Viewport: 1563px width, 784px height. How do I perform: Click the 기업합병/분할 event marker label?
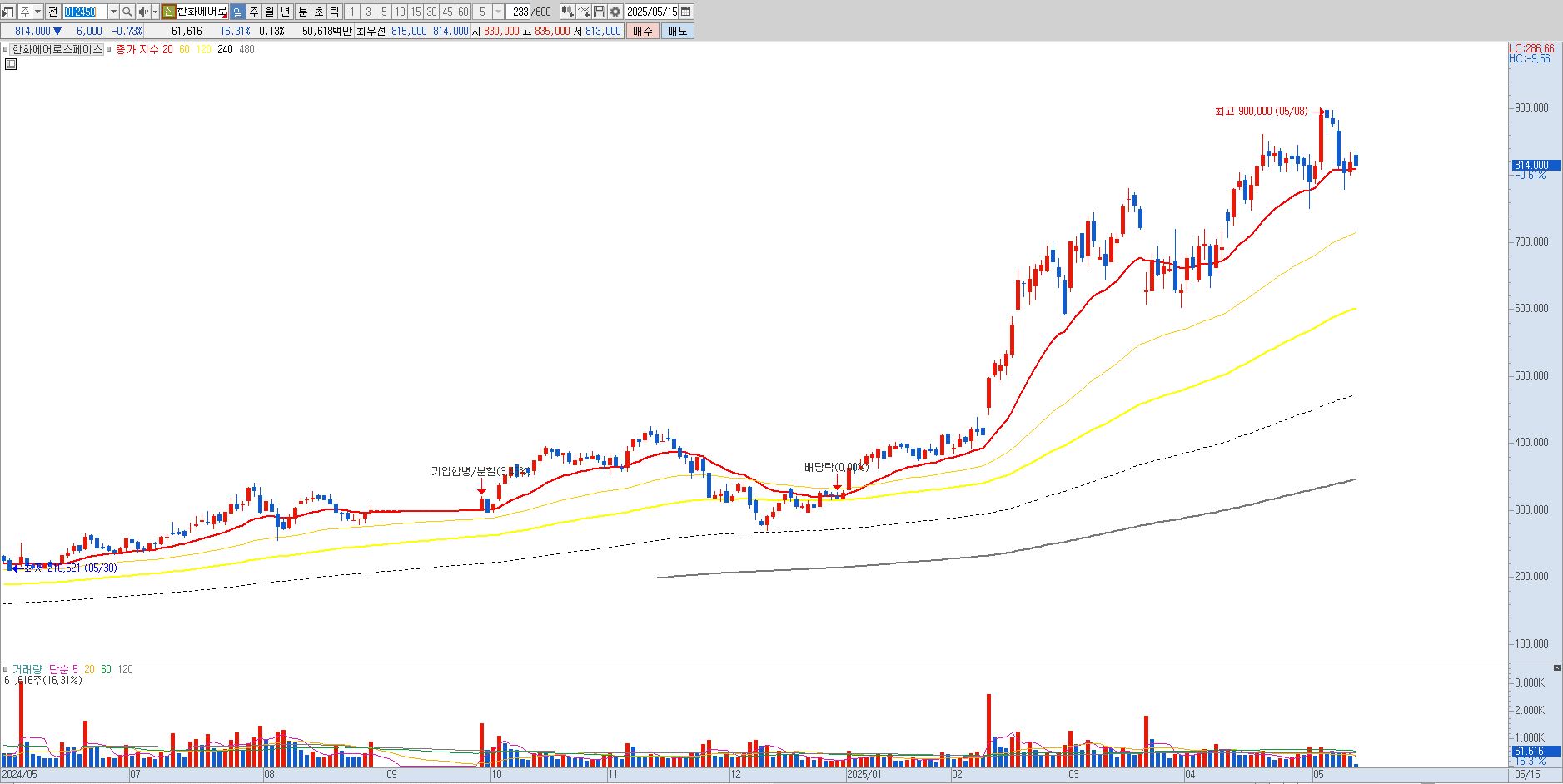coord(480,471)
